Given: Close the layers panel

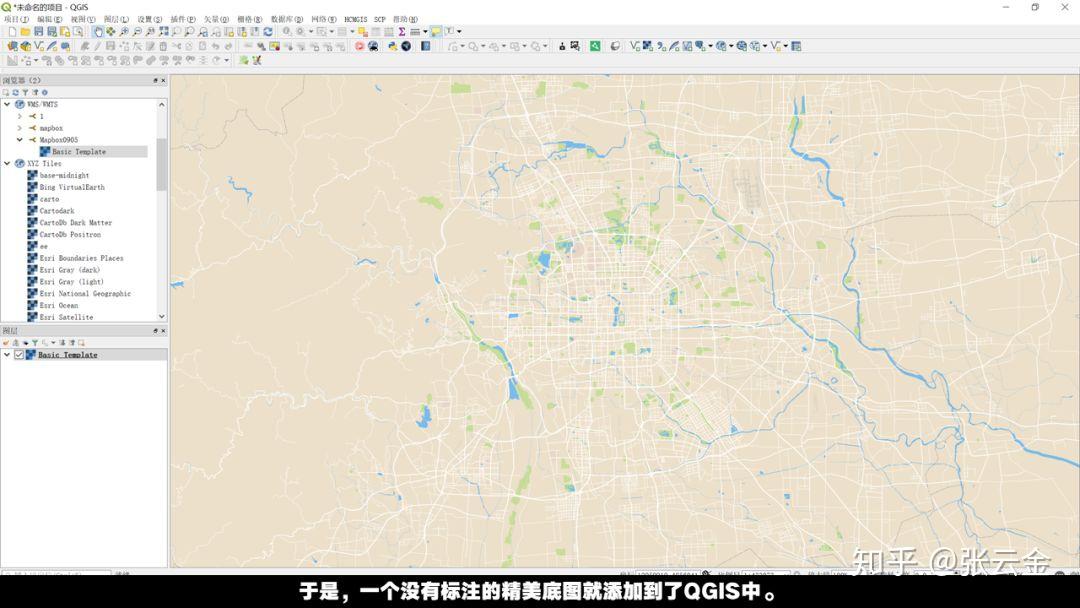Looking at the screenshot, I should click(x=163, y=331).
